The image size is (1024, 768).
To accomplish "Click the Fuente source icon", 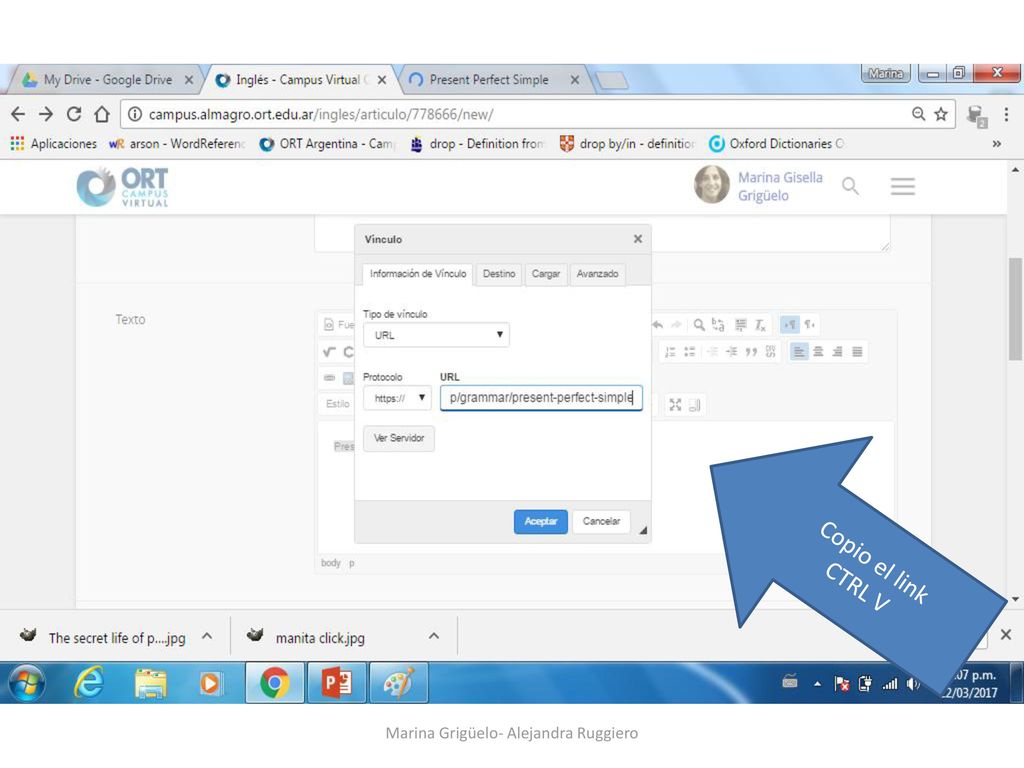I will [338, 325].
